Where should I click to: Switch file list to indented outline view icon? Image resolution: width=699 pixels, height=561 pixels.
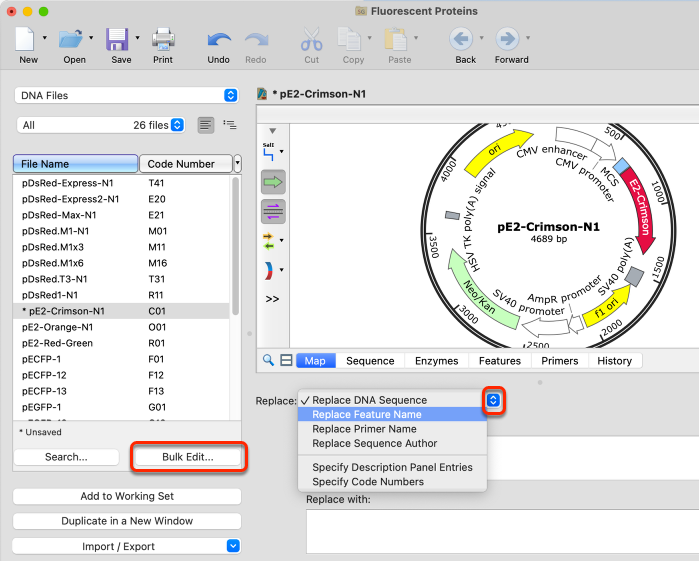click(230, 125)
